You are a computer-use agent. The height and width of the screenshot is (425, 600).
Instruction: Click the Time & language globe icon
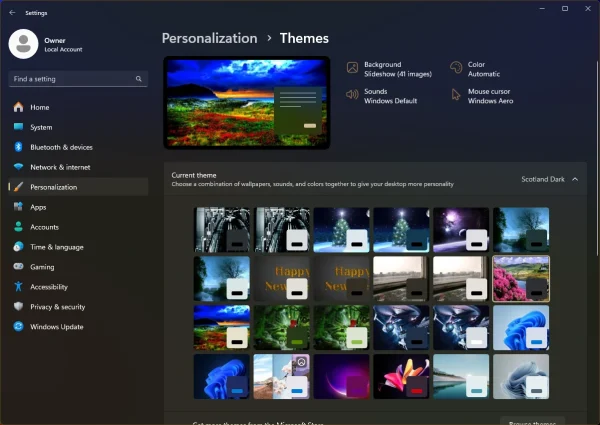18,247
